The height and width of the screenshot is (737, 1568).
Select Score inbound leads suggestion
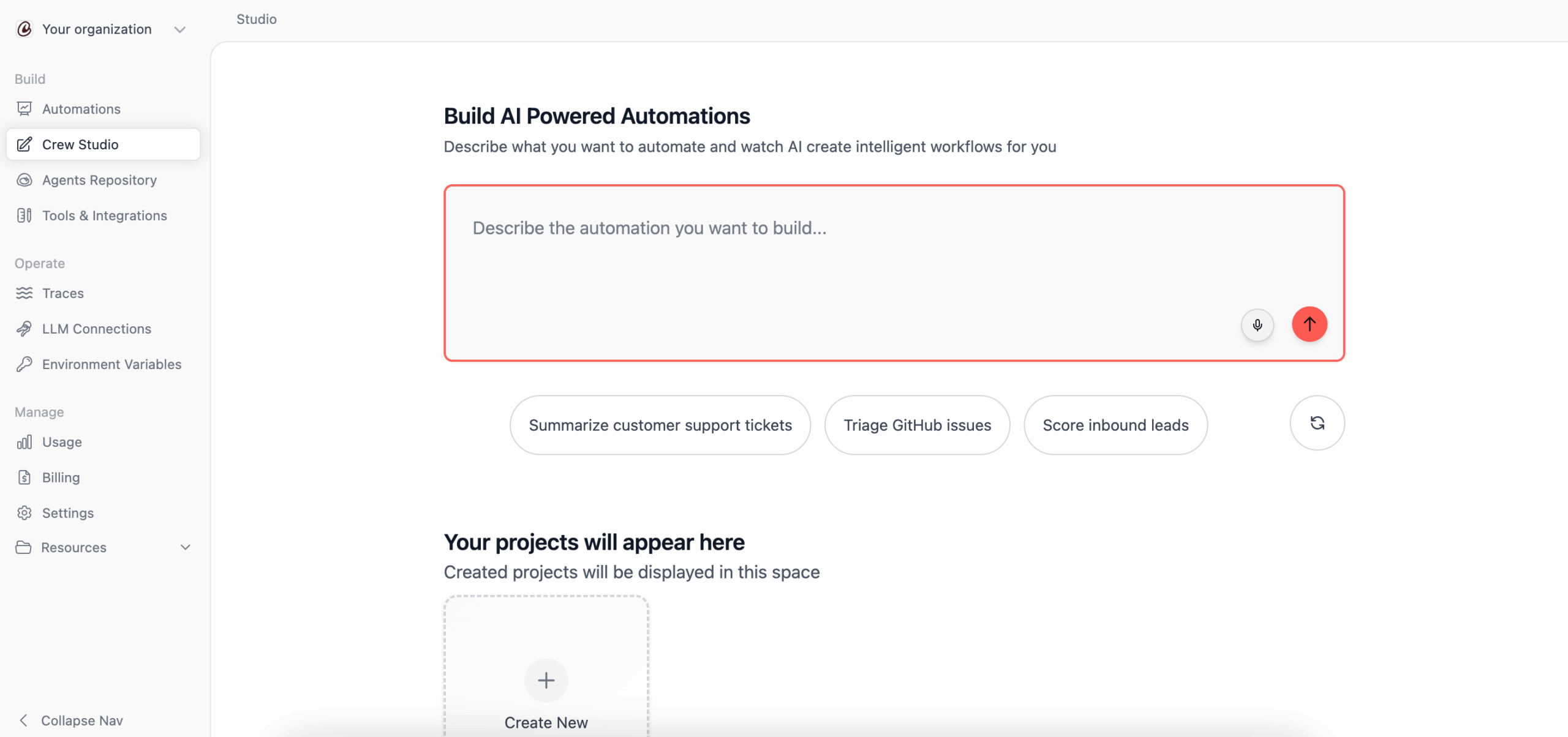click(1115, 425)
